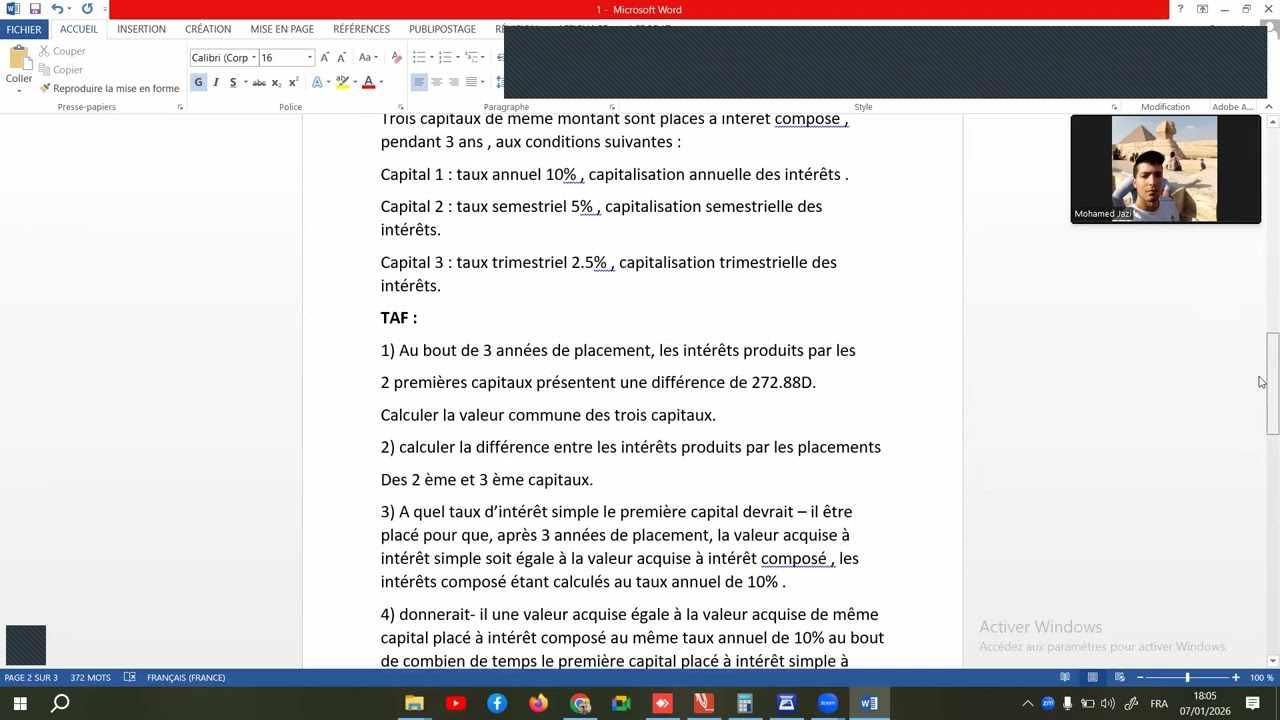Switch to the INSERTION tab
The height and width of the screenshot is (720, 1280).
pyautogui.click(x=141, y=29)
